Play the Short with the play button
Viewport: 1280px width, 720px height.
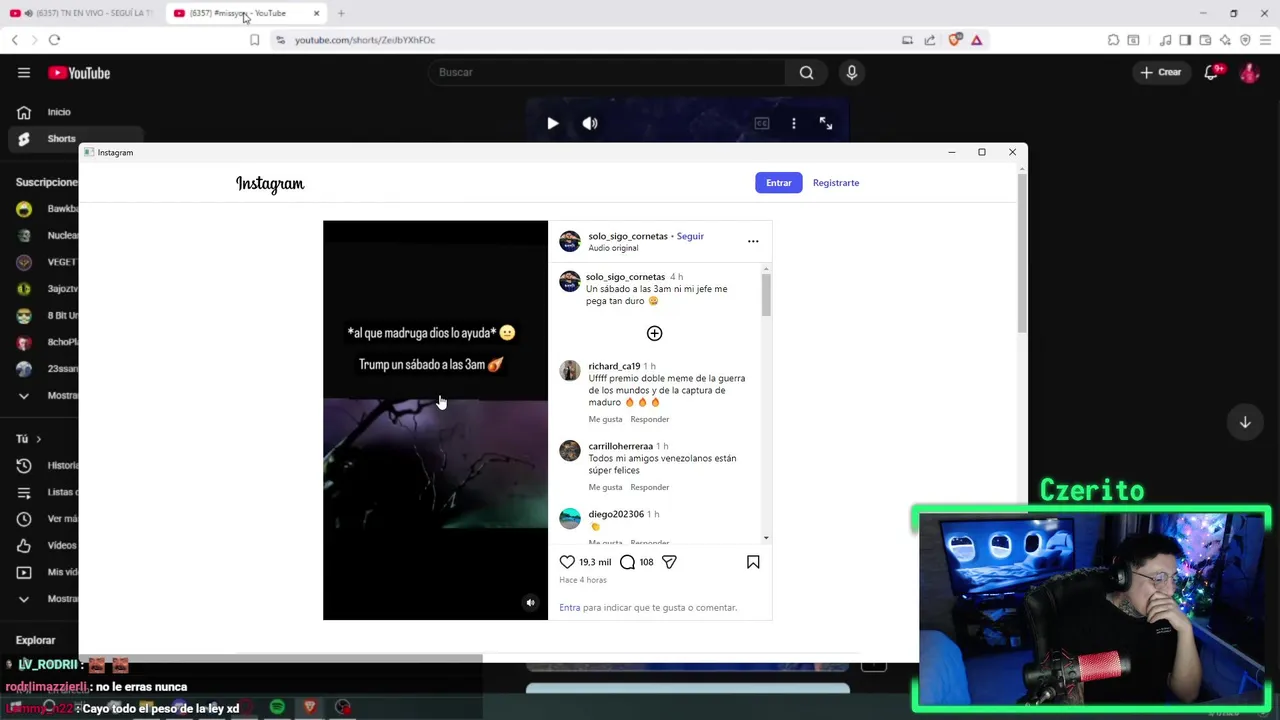tap(552, 123)
